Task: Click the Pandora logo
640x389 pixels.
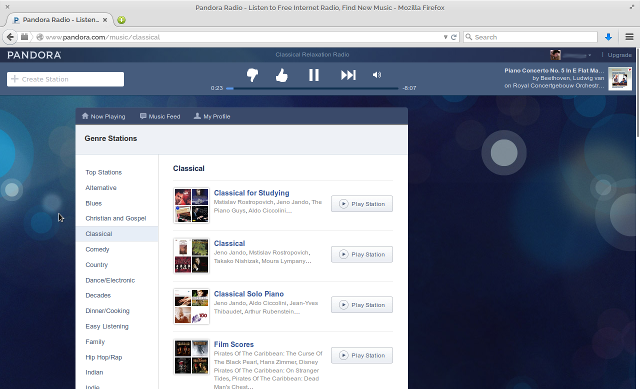Action: tap(34, 55)
